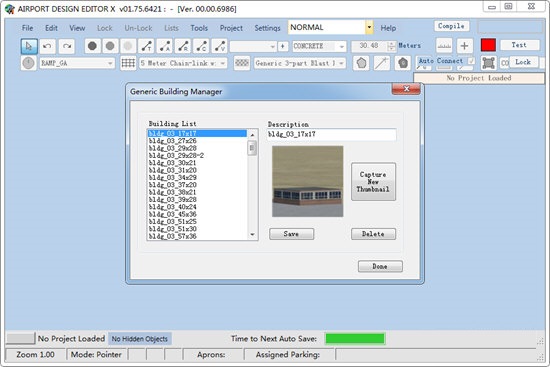The image size is (550, 367).
Task: Click the plus crosshair toolbar icon
Action: (464, 46)
